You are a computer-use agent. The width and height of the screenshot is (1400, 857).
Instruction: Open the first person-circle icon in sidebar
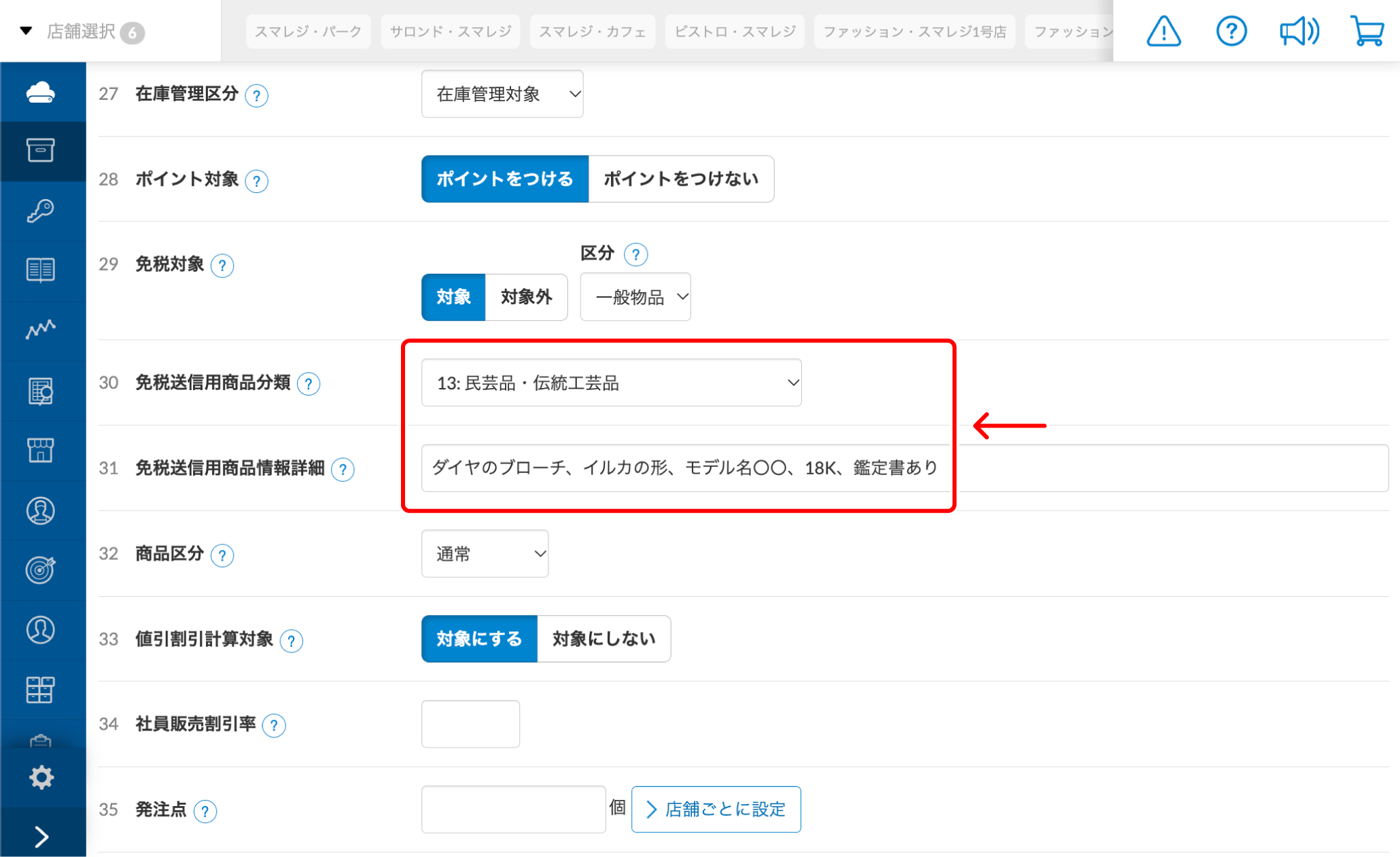41,510
